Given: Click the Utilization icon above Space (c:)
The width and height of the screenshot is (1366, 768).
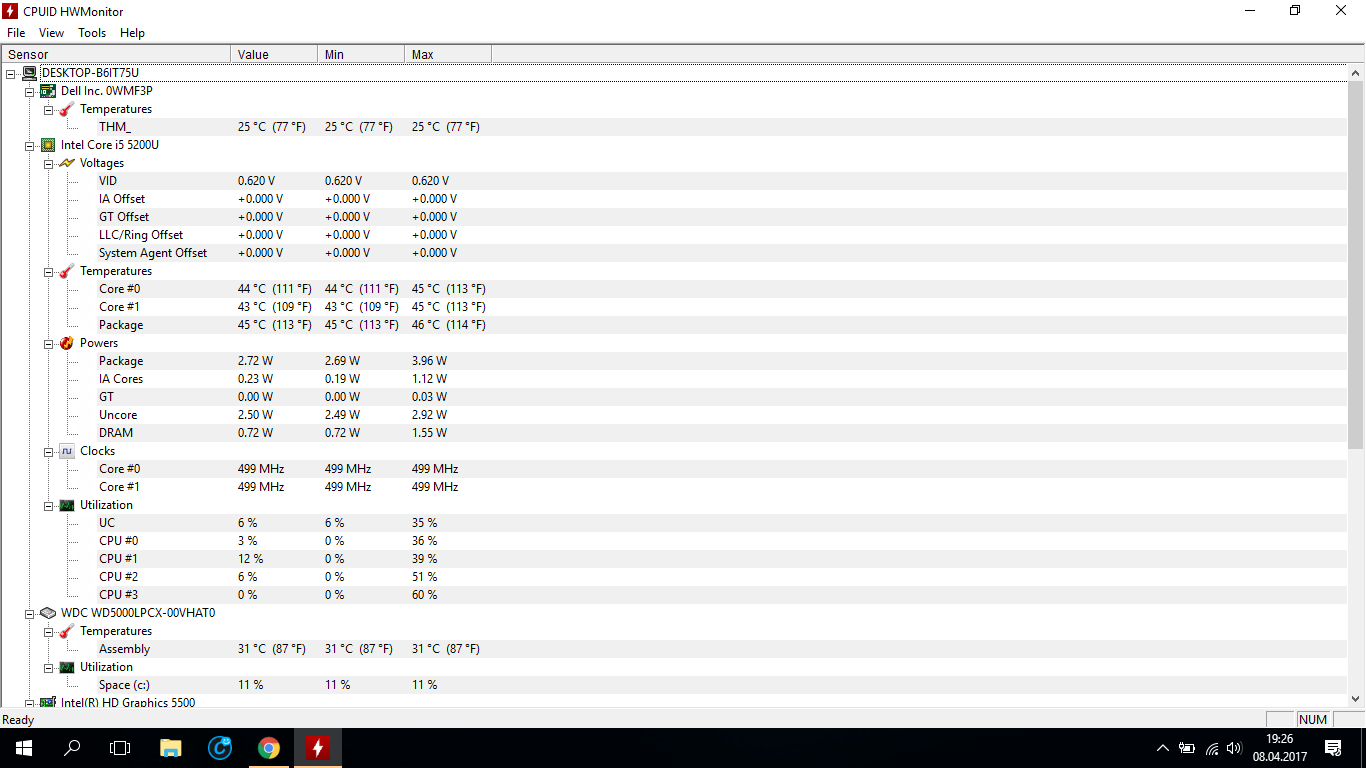Looking at the screenshot, I should coord(67,667).
